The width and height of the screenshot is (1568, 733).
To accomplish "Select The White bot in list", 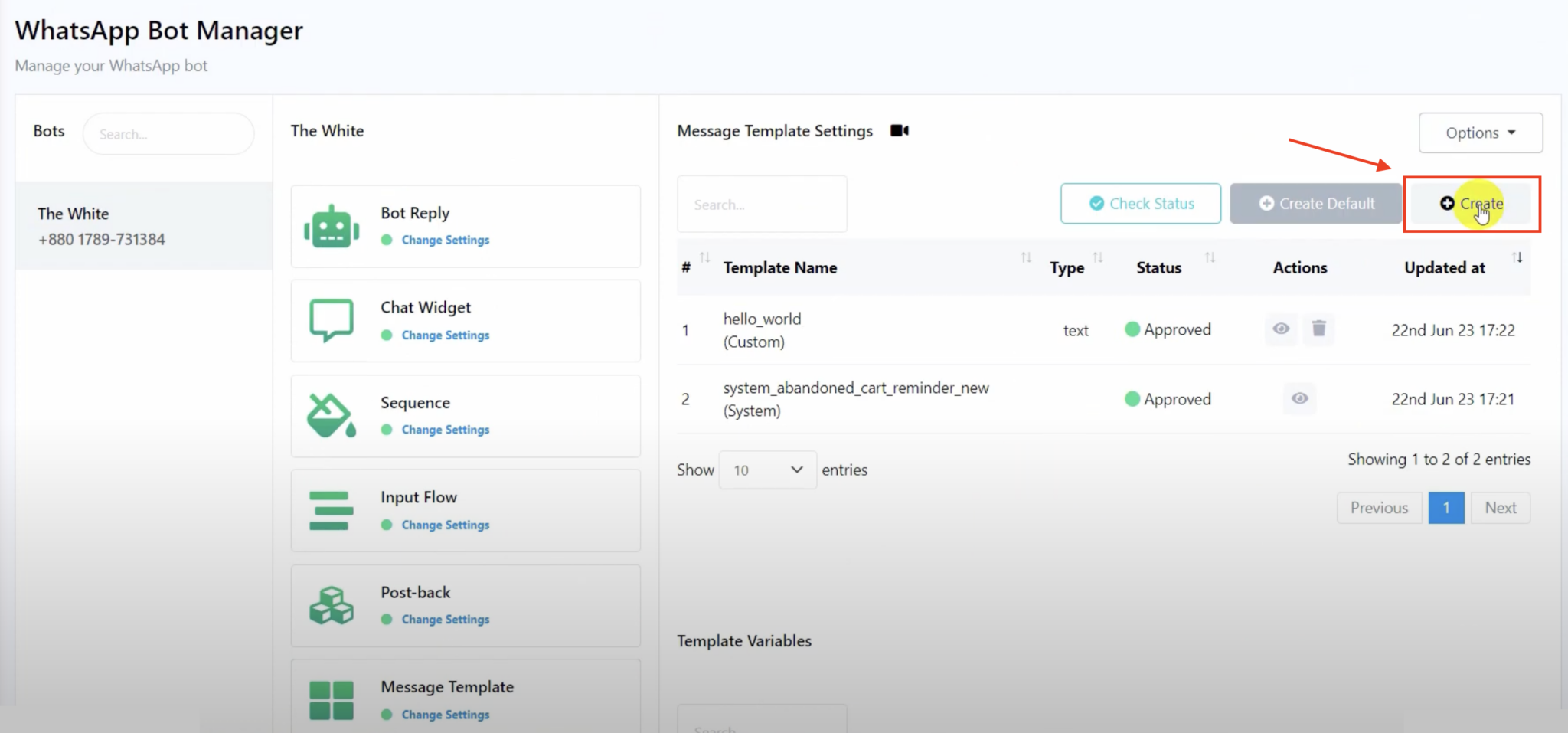I will (144, 226).
